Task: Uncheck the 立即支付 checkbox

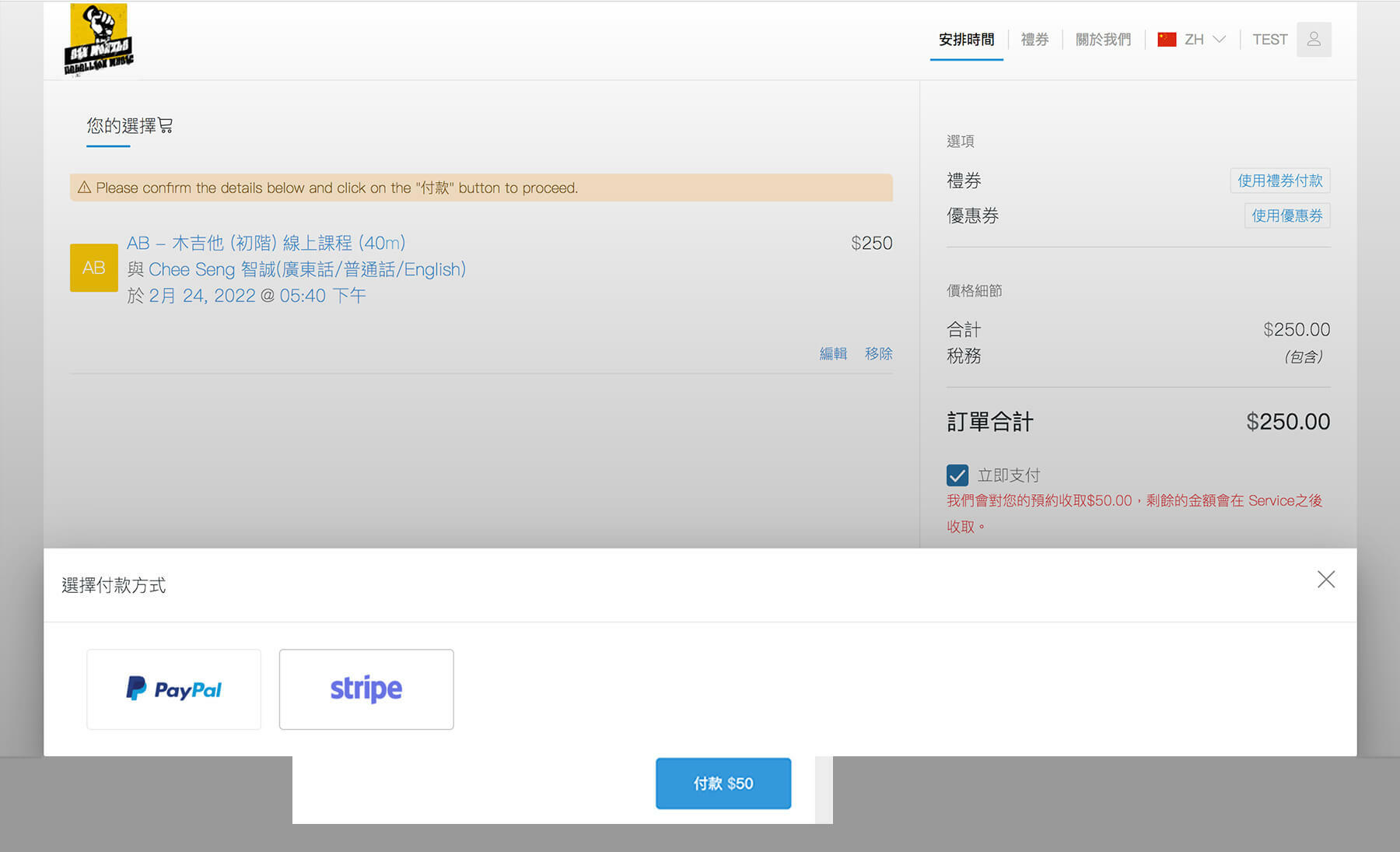Action: point(957,475)
